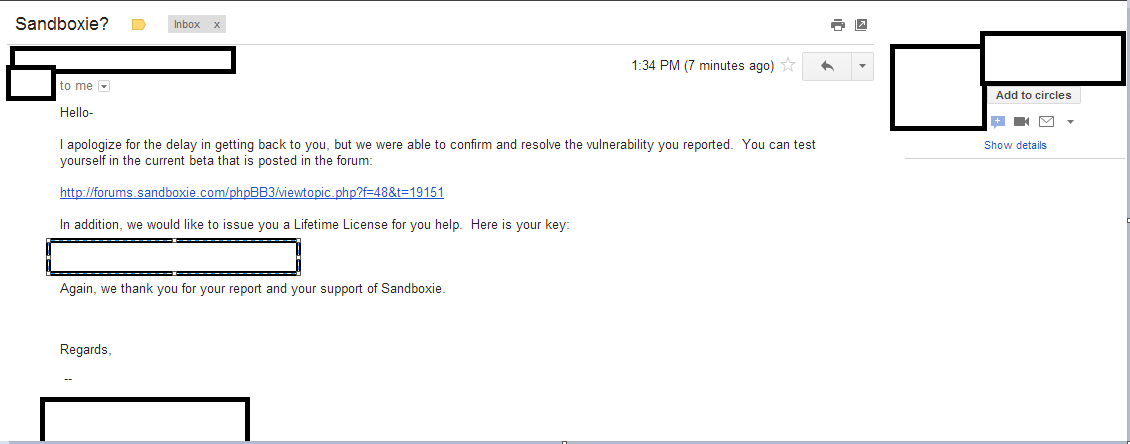
Task: Print the Sandboxie email
Action: click(838, 25)
